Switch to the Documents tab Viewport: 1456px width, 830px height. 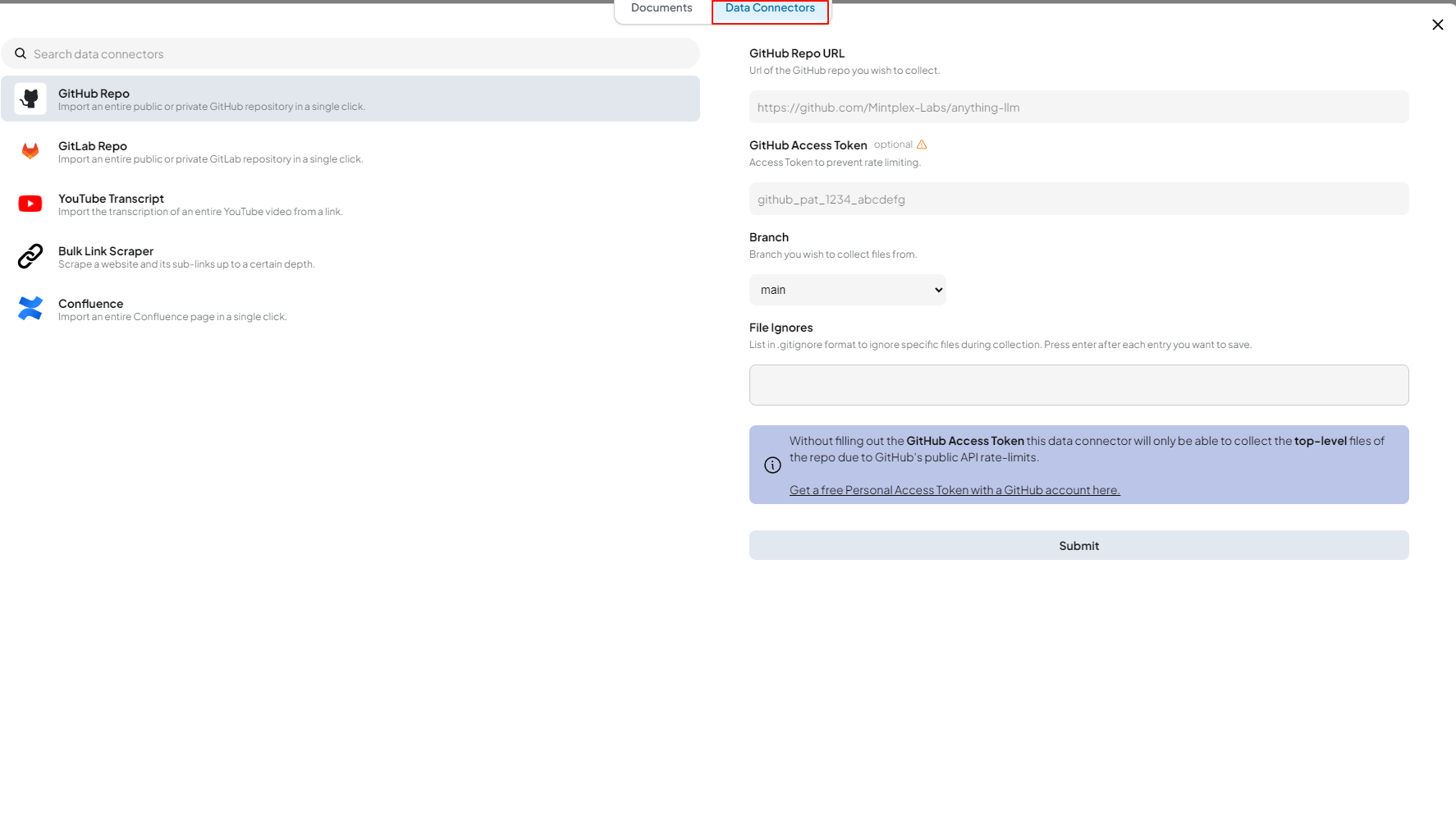(662, 8)
